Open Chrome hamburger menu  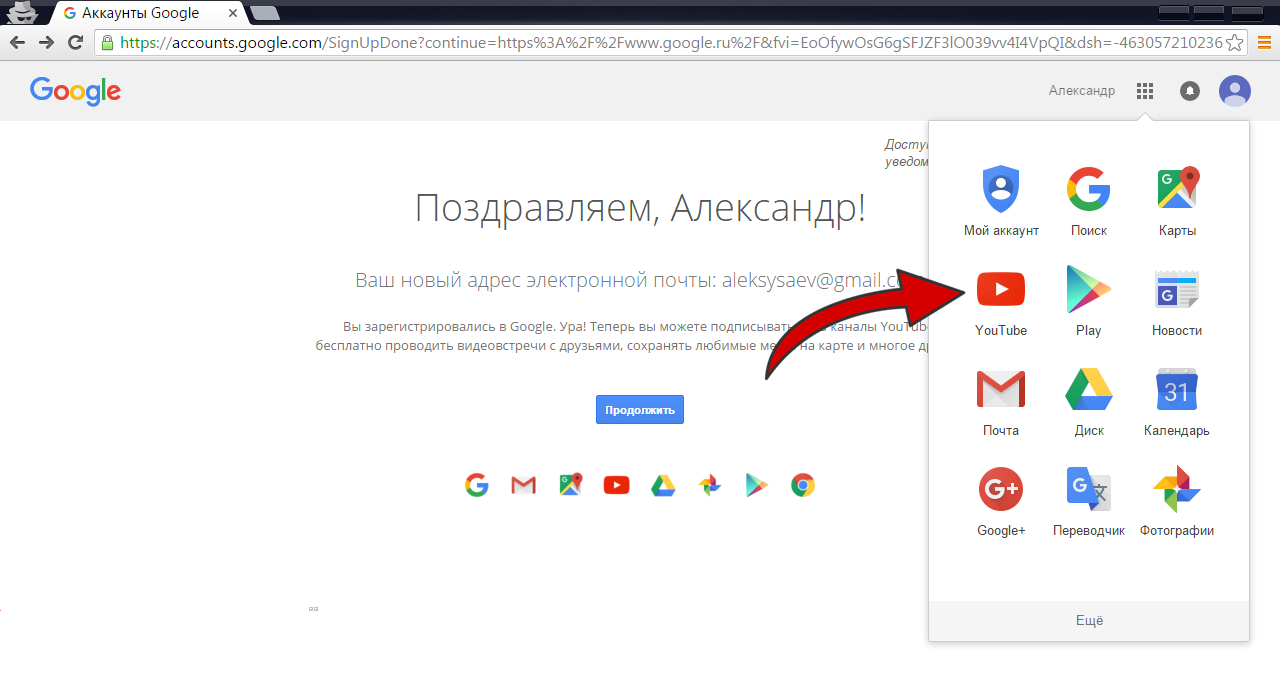coord(1265,42)
